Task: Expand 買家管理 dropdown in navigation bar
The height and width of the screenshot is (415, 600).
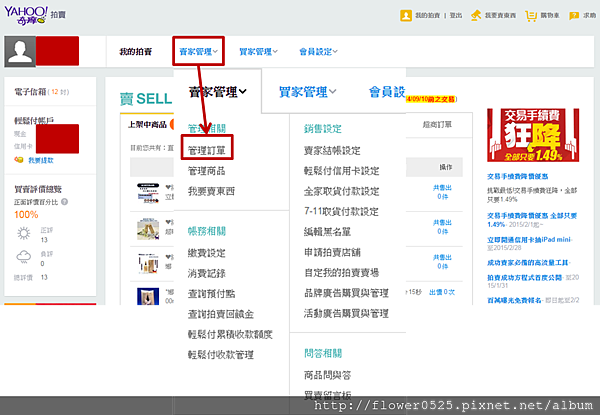Action: pos(258,51)
